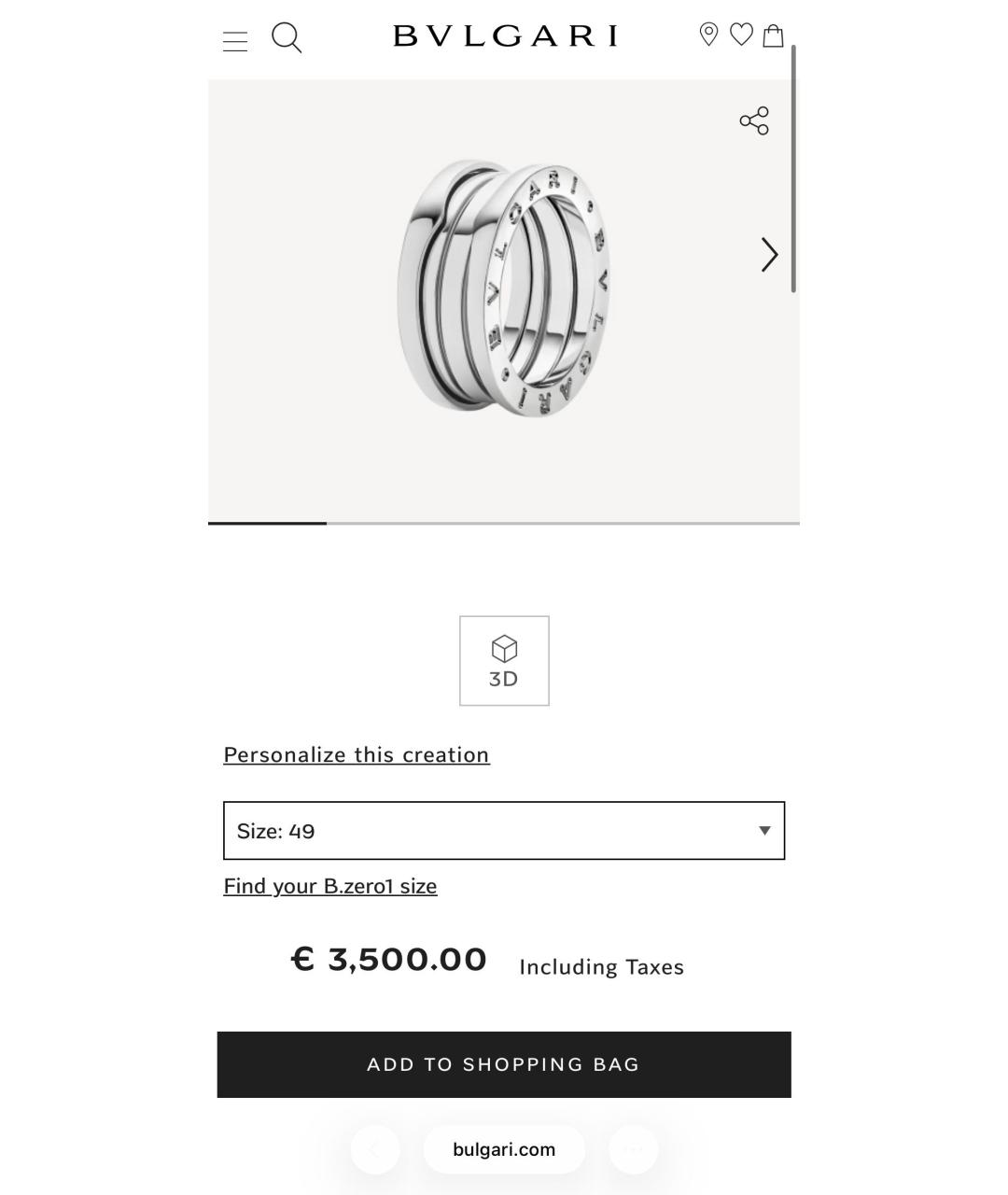
Task: Open the store locator pin icon
Action: (708, 35)
